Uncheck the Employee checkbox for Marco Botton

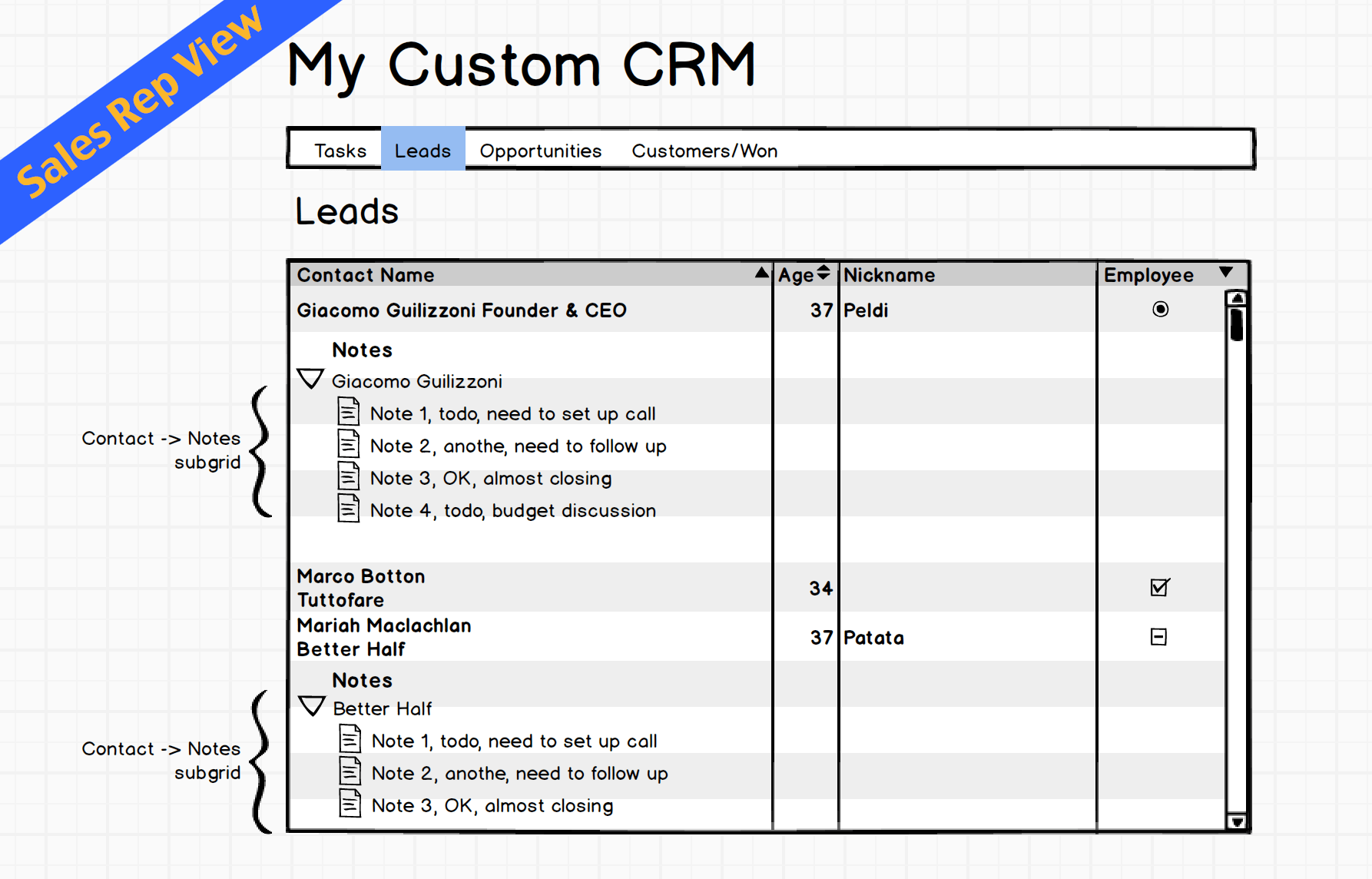1160,587
